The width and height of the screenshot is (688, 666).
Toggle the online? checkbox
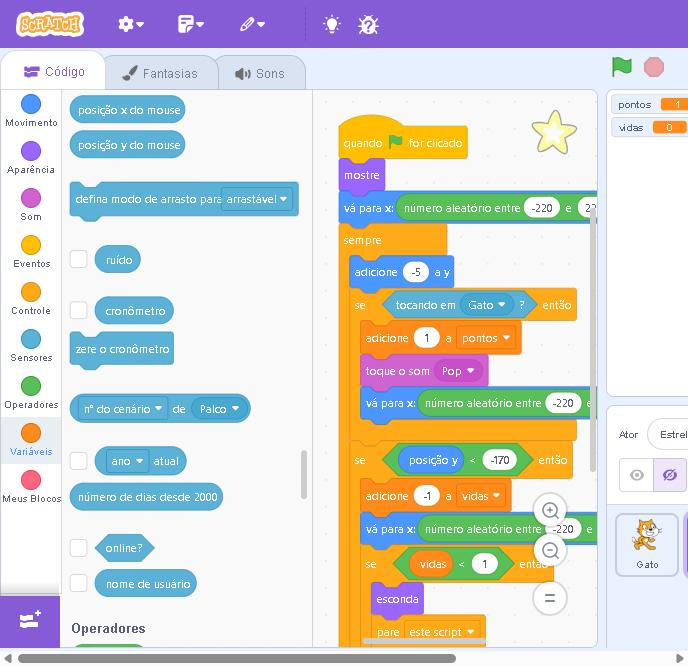79,548
